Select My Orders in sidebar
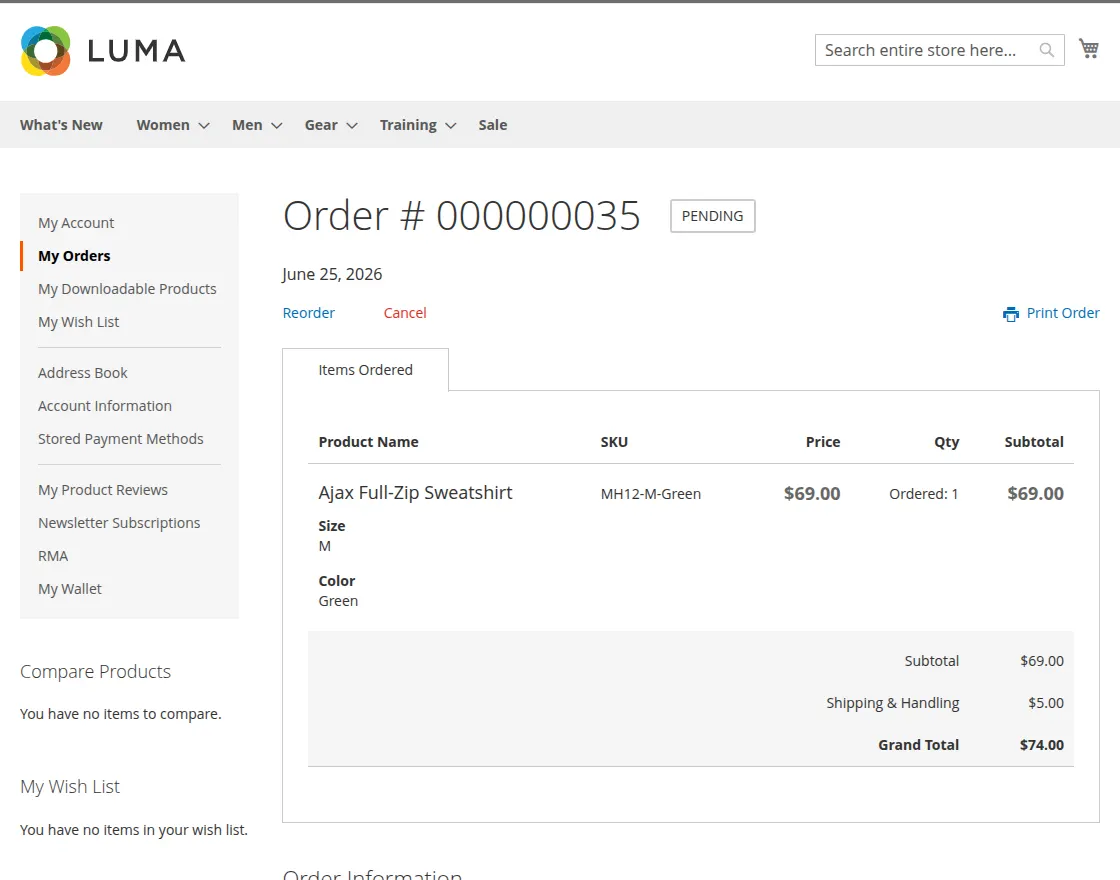 (x=74, y=256)
